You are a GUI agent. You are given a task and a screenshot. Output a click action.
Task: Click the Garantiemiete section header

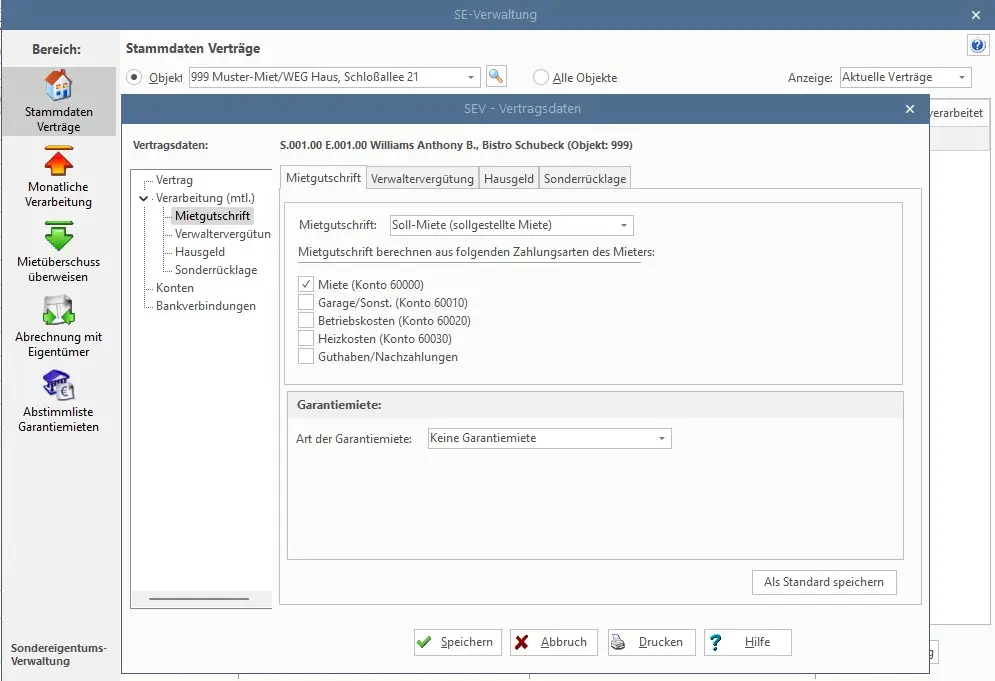[595, 405]
